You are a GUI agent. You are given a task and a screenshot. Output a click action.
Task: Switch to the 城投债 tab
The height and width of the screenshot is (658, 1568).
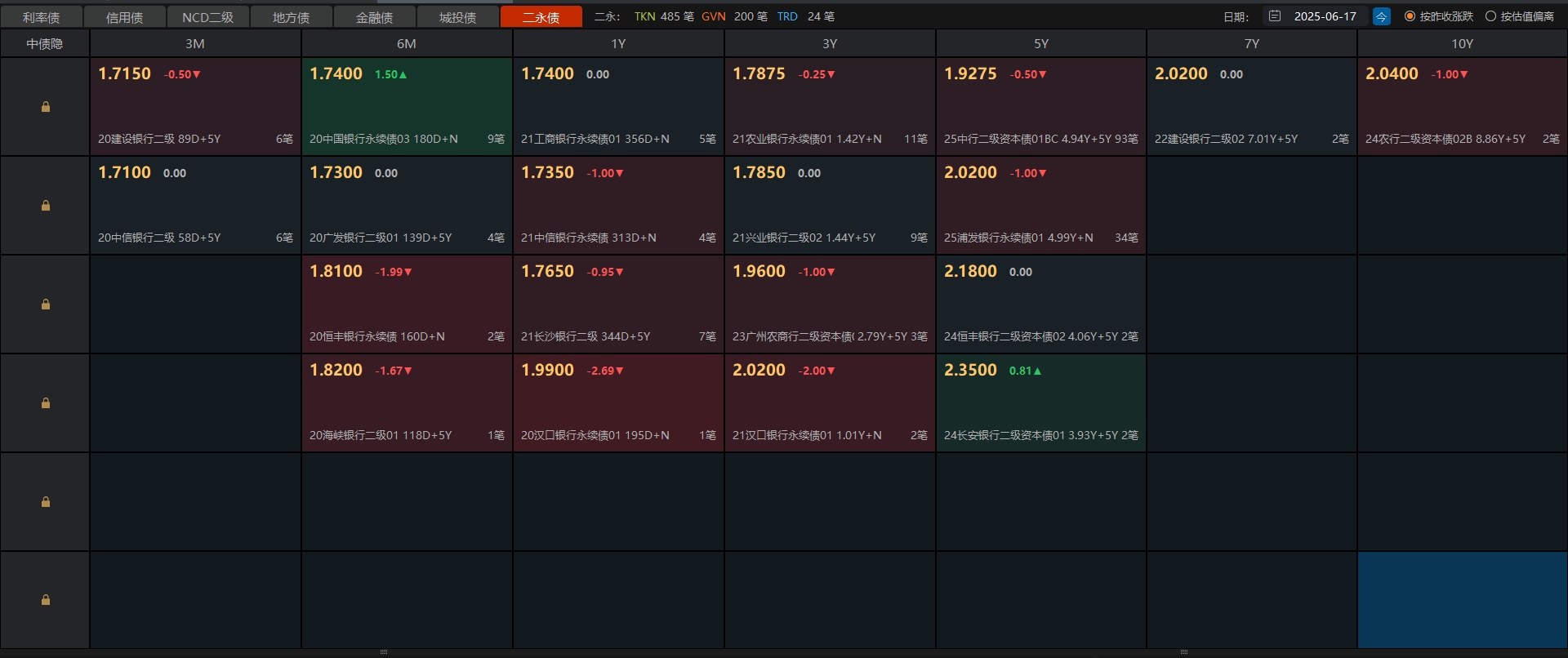[x=458, y=17]
